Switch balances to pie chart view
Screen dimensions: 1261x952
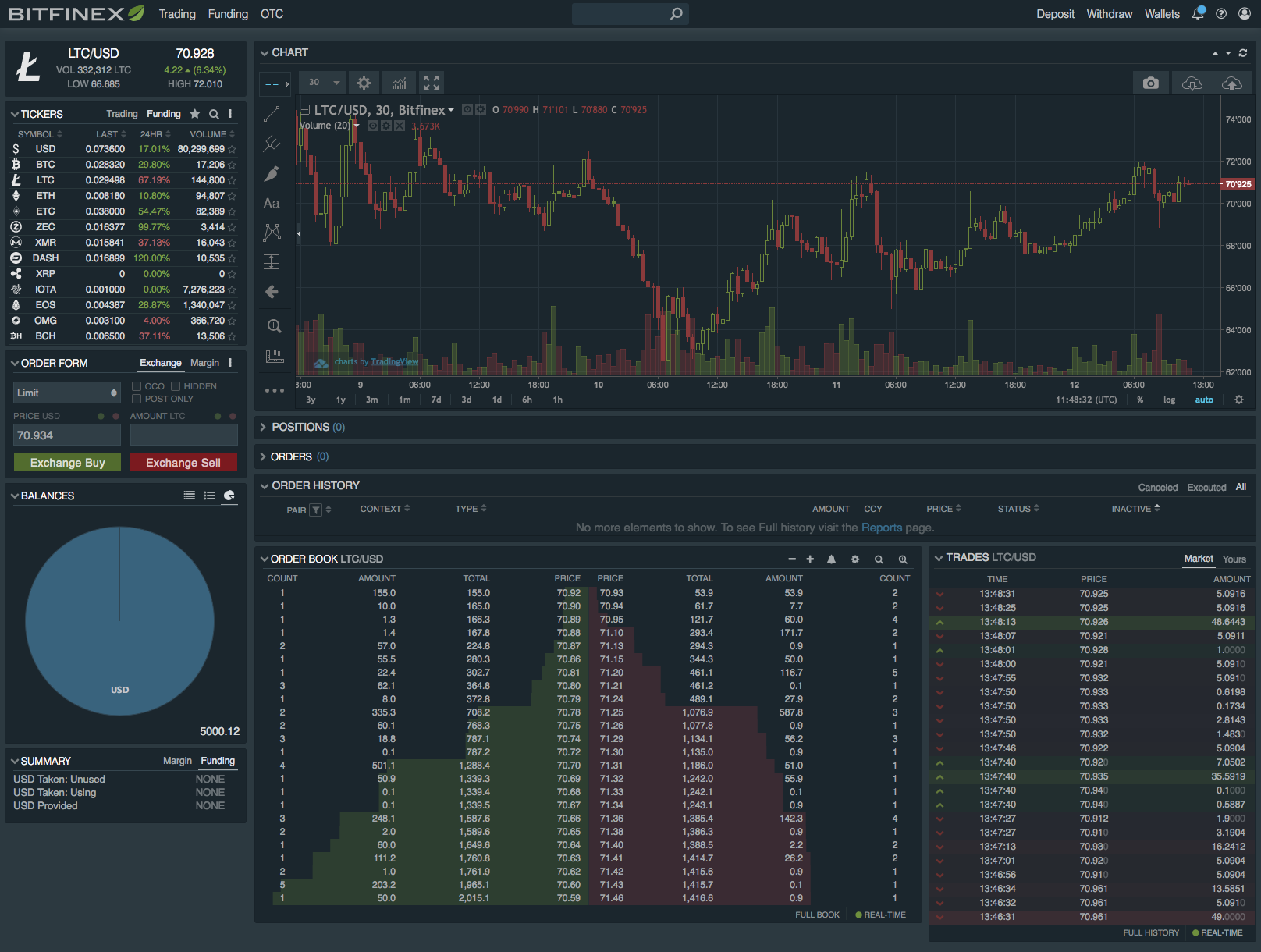coord(229,496)
